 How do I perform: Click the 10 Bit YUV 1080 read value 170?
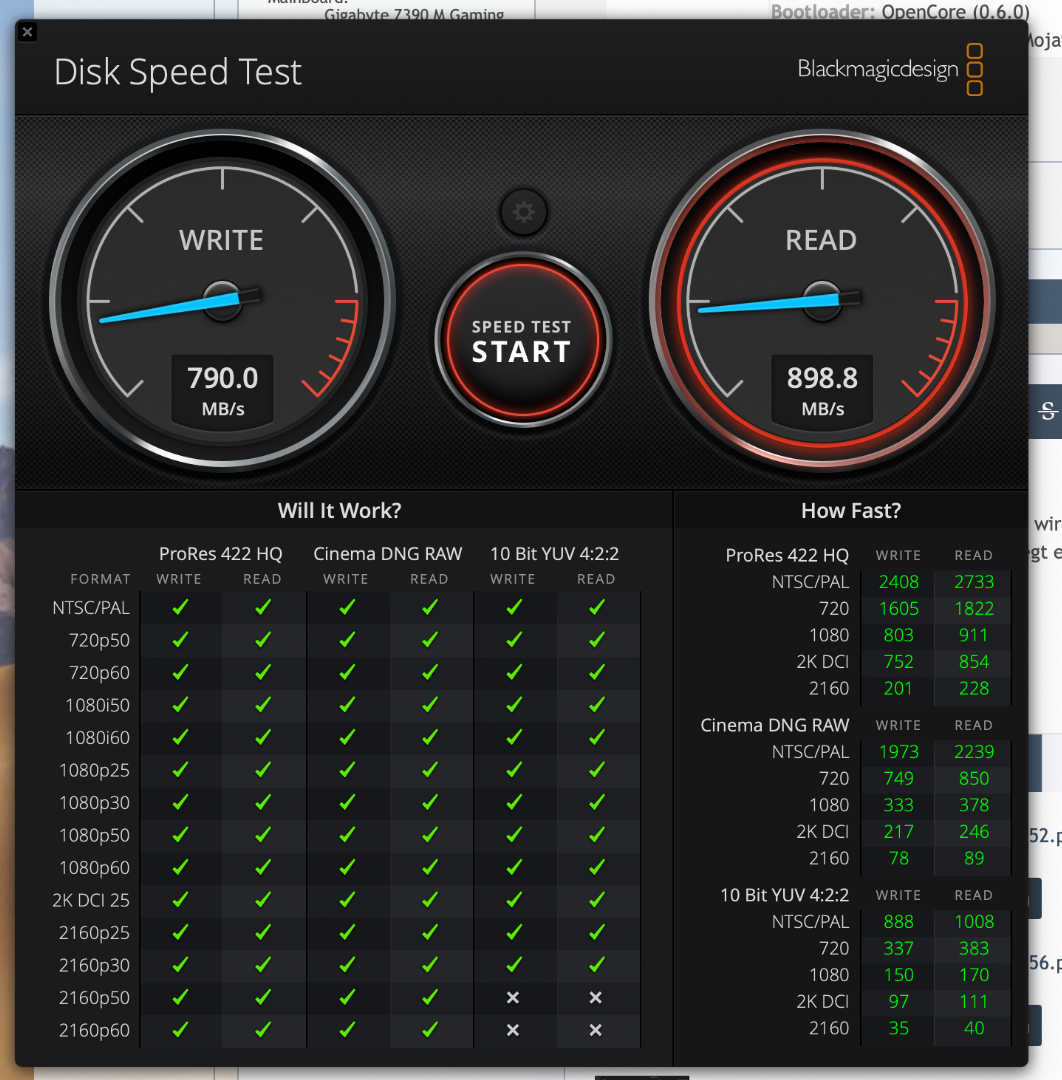coord(974,975)
